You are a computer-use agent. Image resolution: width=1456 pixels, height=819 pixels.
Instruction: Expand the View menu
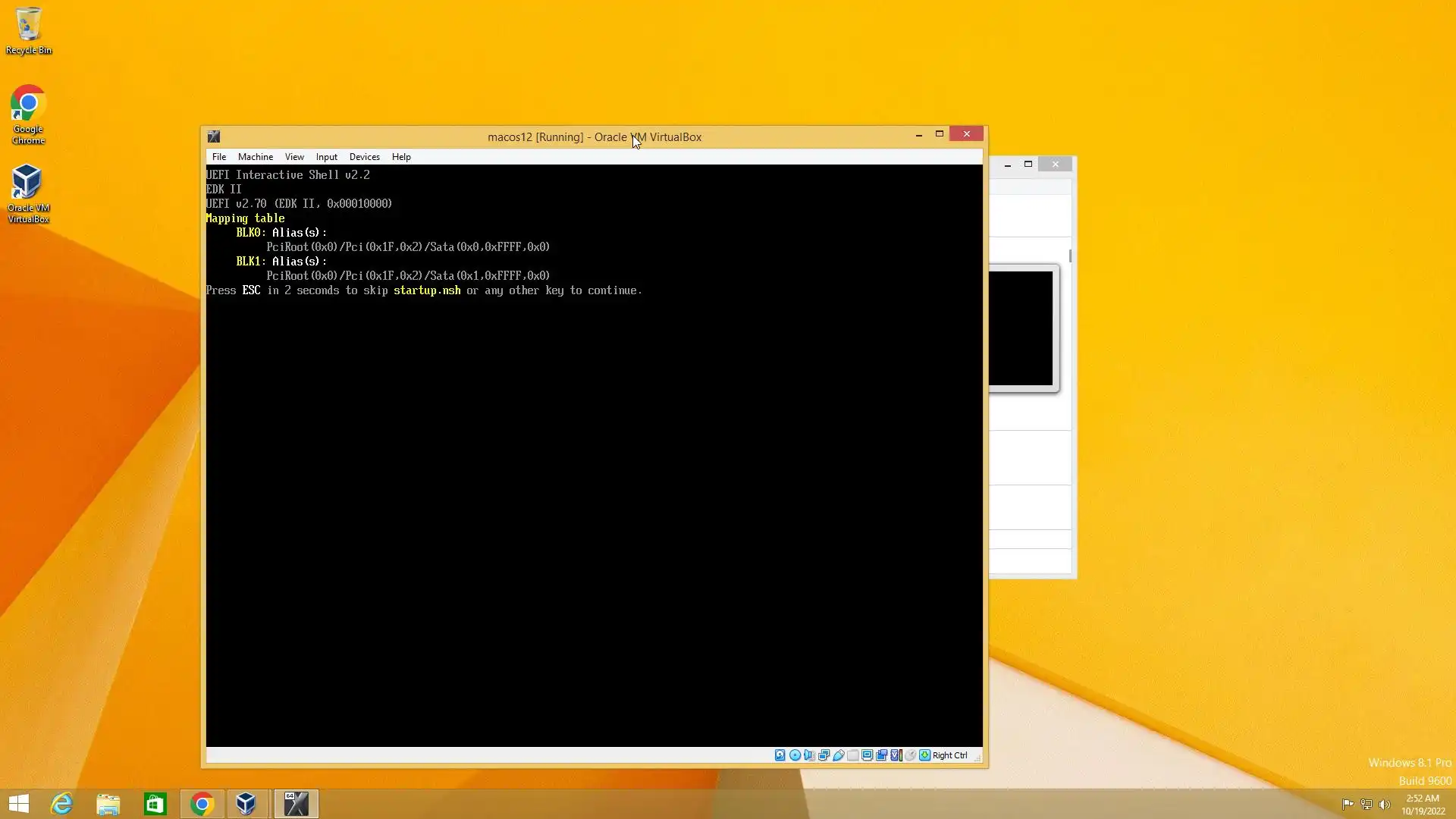(294, 157)
